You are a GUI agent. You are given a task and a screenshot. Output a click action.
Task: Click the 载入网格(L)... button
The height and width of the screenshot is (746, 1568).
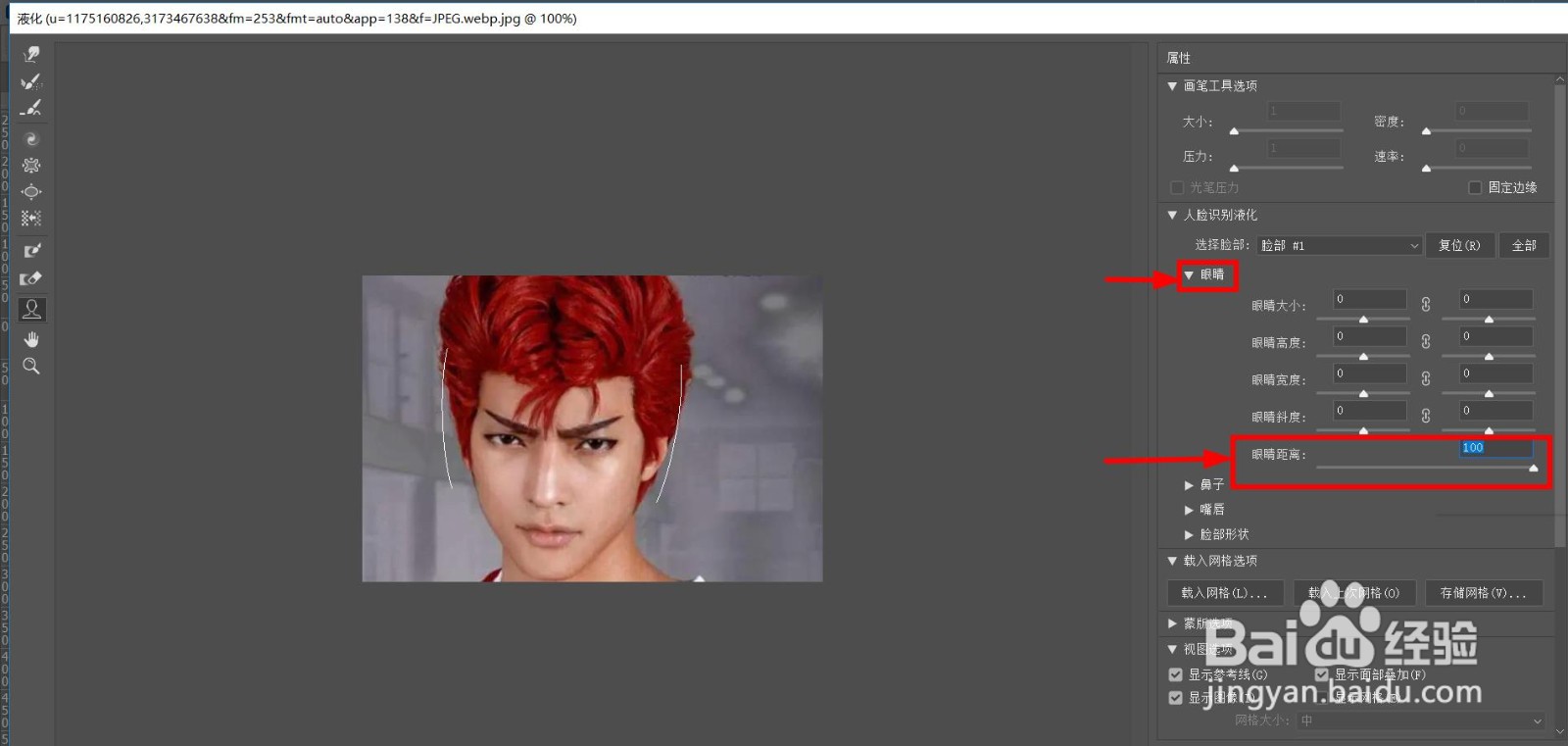tap(1225, 593)
